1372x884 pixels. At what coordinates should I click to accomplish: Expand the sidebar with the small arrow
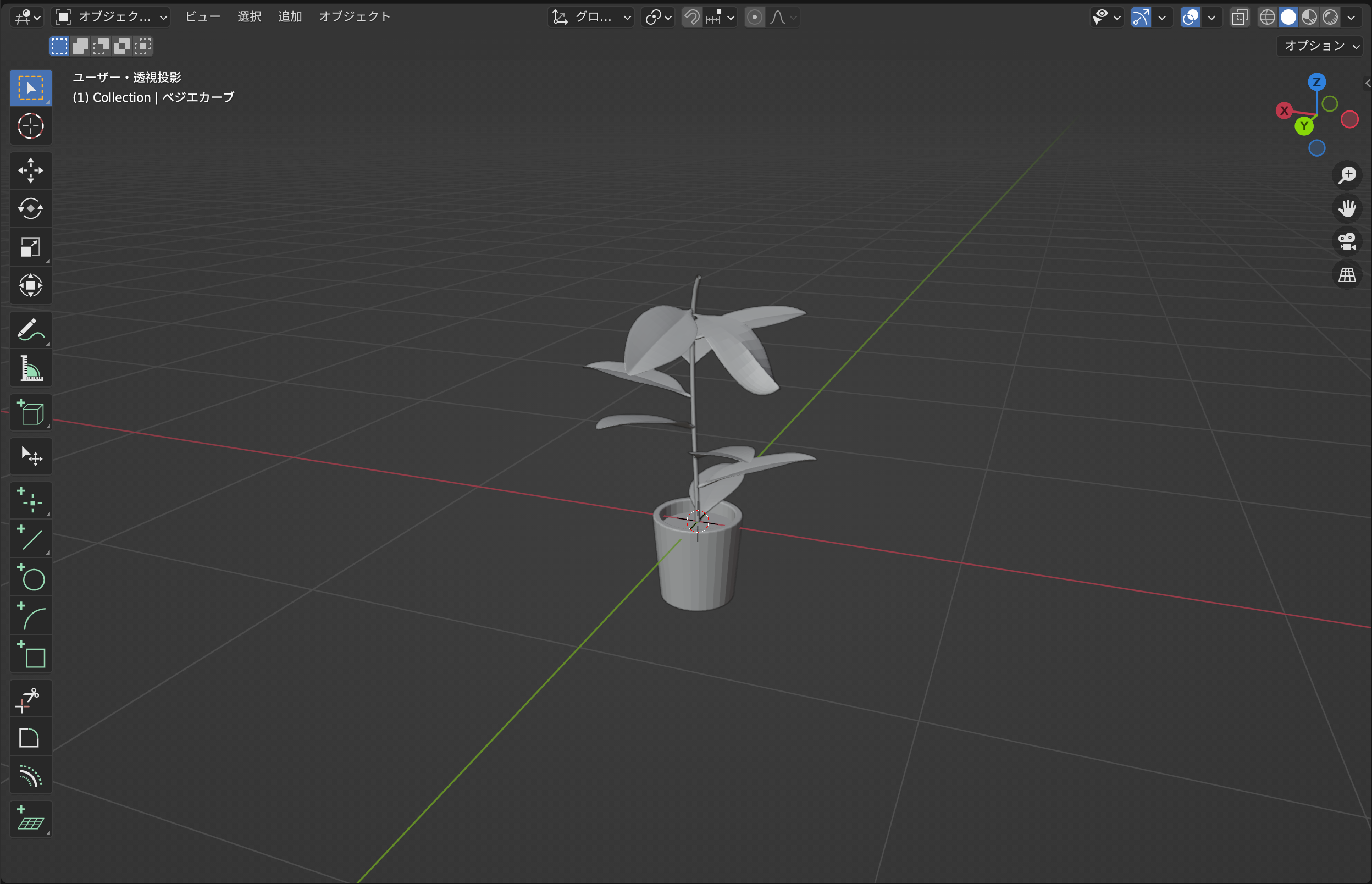point(1368,84)
